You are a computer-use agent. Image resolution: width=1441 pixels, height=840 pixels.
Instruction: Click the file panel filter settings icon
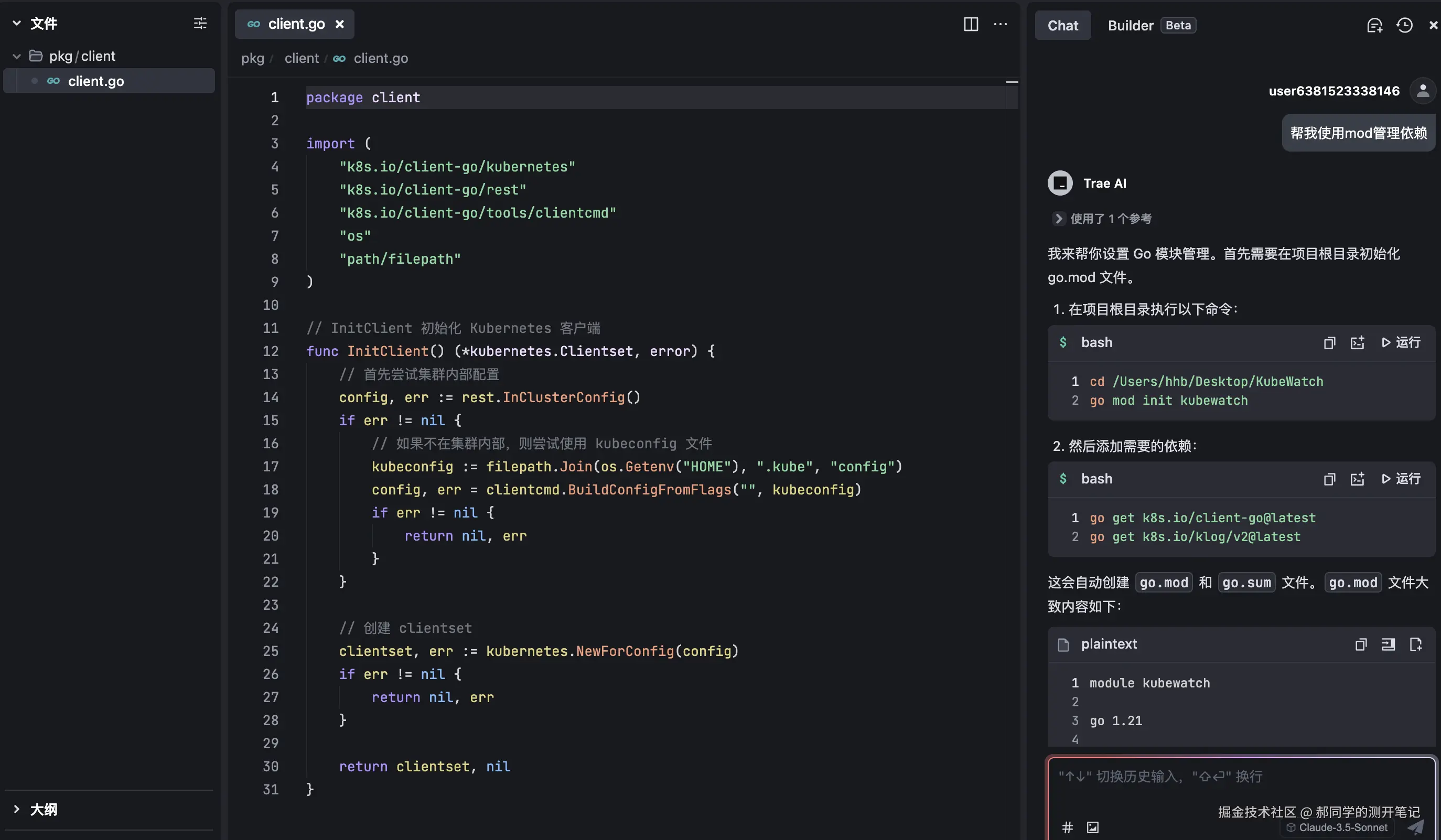200,24
